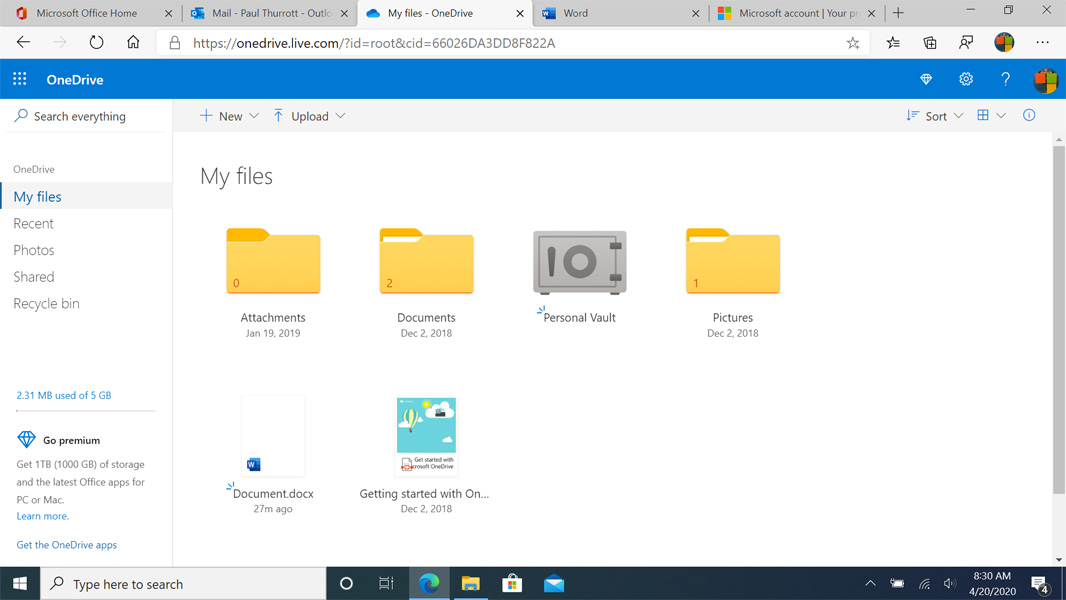Open the Personal Vault safe
Screen dimensions: 1066x600
(579, 263)
